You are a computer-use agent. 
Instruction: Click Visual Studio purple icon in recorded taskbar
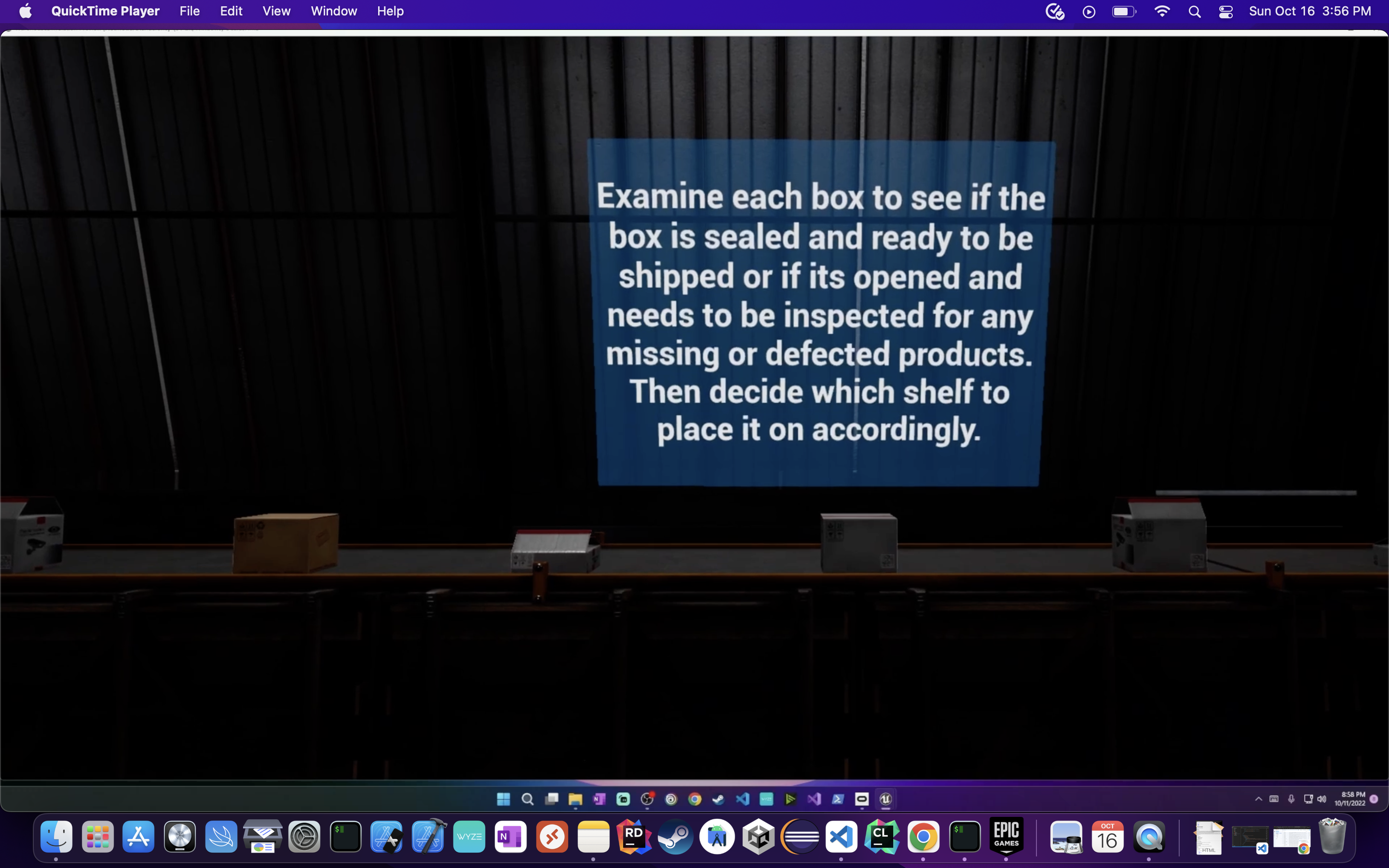click(814, 799)
